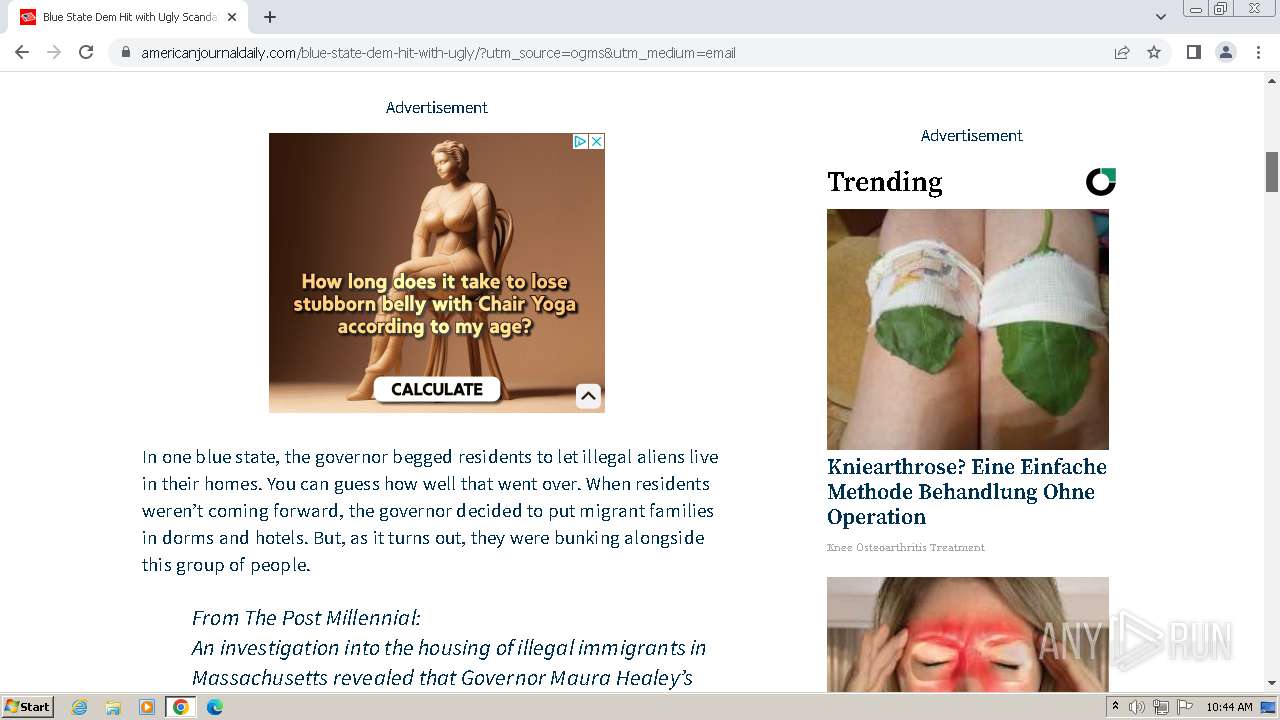The width and height of the screenshot is (1280, 720).
Task: Open Action Center flag icon
Action: pos(1185,707)
